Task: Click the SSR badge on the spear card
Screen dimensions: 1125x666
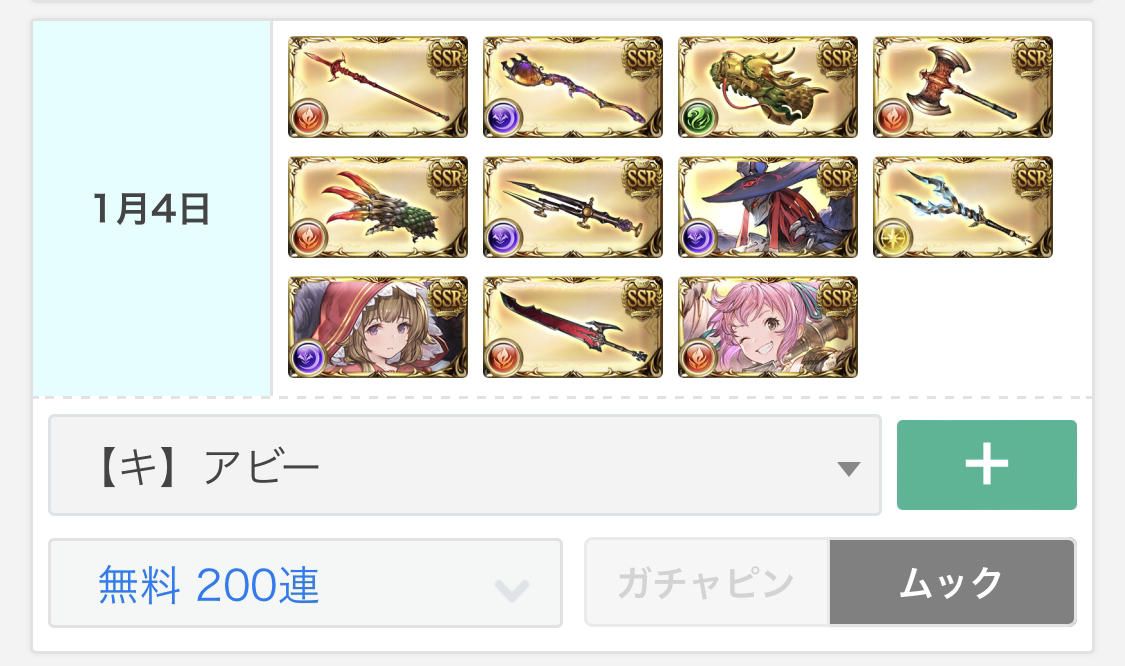Action: 446,57
